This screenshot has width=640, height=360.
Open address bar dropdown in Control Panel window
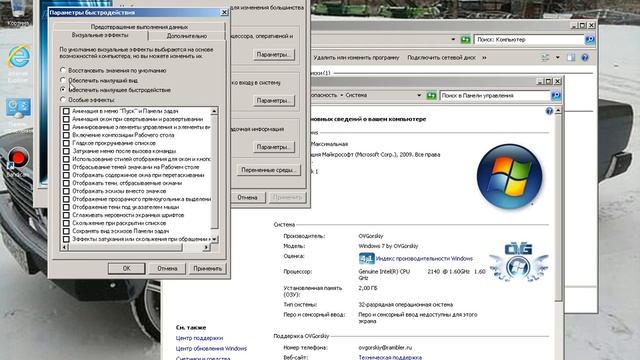pyautogui.click(x=419, y=96)
